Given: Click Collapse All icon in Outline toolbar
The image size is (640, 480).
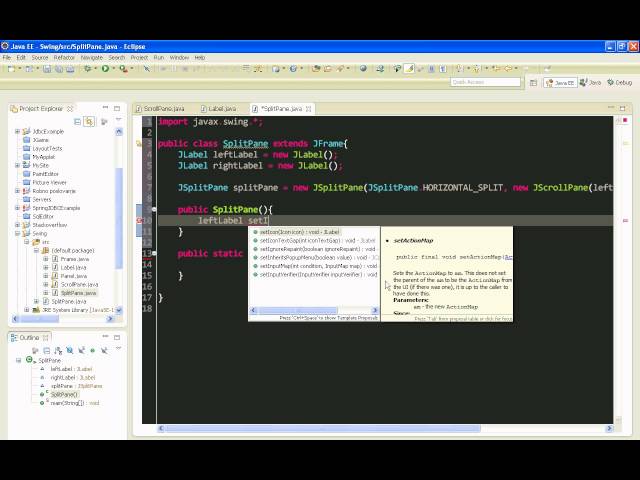Looking at the screenshot, I should click(47, 350).
